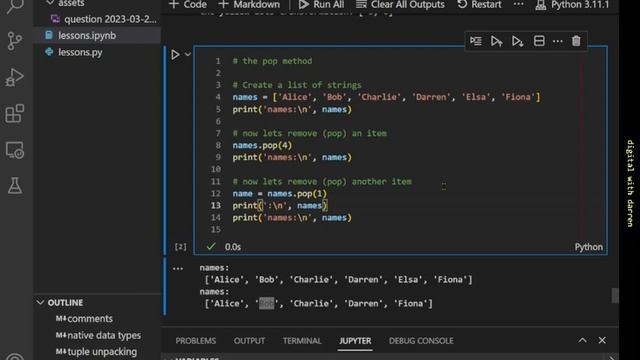The height and width of the screenshot is (360, 640).
Task: Execute above cells from cell toolbar
Action: (x=496, y=41)
